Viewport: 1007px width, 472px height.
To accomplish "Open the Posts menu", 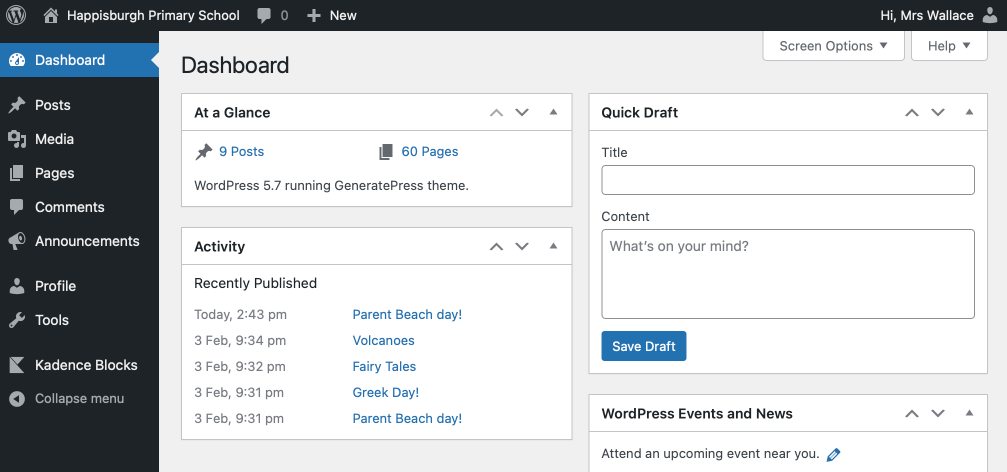I will click(x=52, y=105).
